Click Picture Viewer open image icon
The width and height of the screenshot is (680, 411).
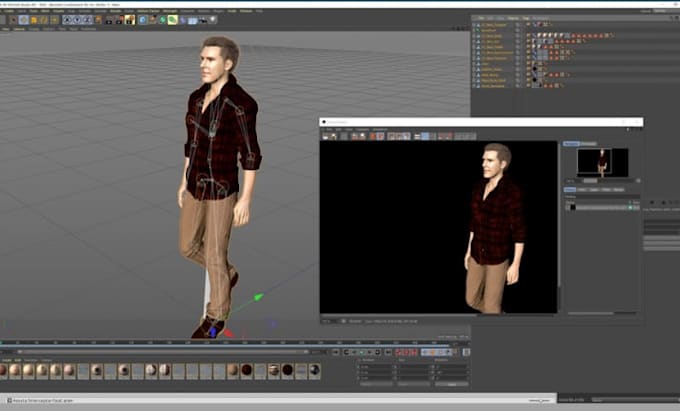[325, 137]
